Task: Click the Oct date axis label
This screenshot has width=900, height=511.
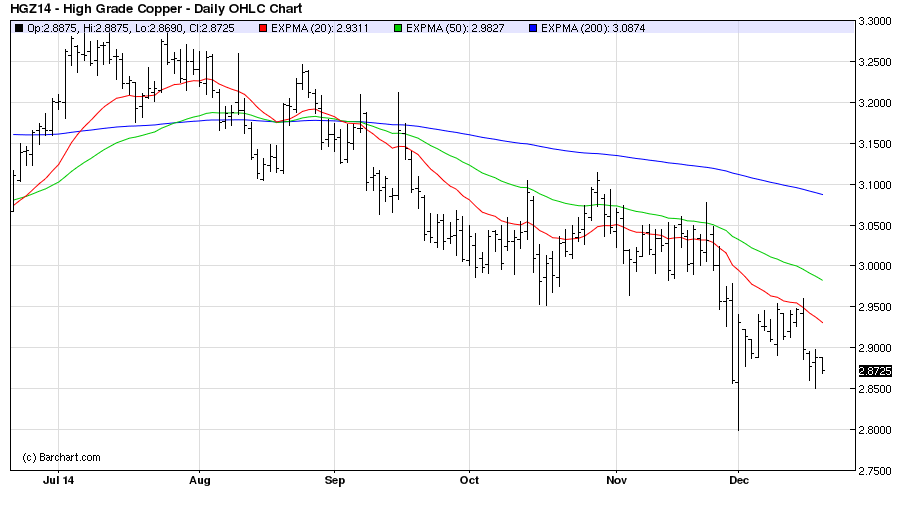Action: (468, 480)
